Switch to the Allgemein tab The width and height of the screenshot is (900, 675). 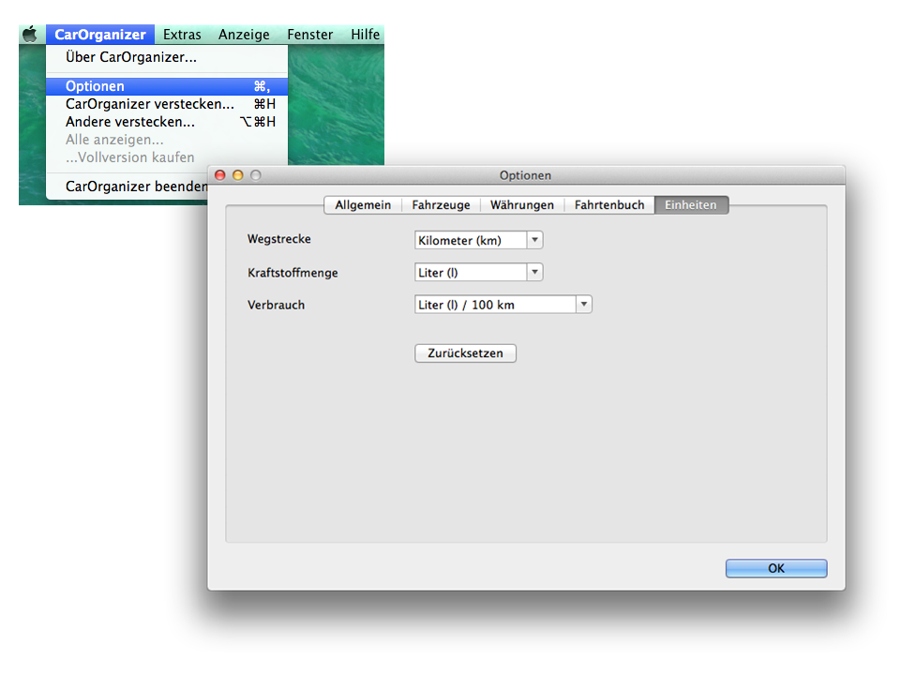pos(363,205)
